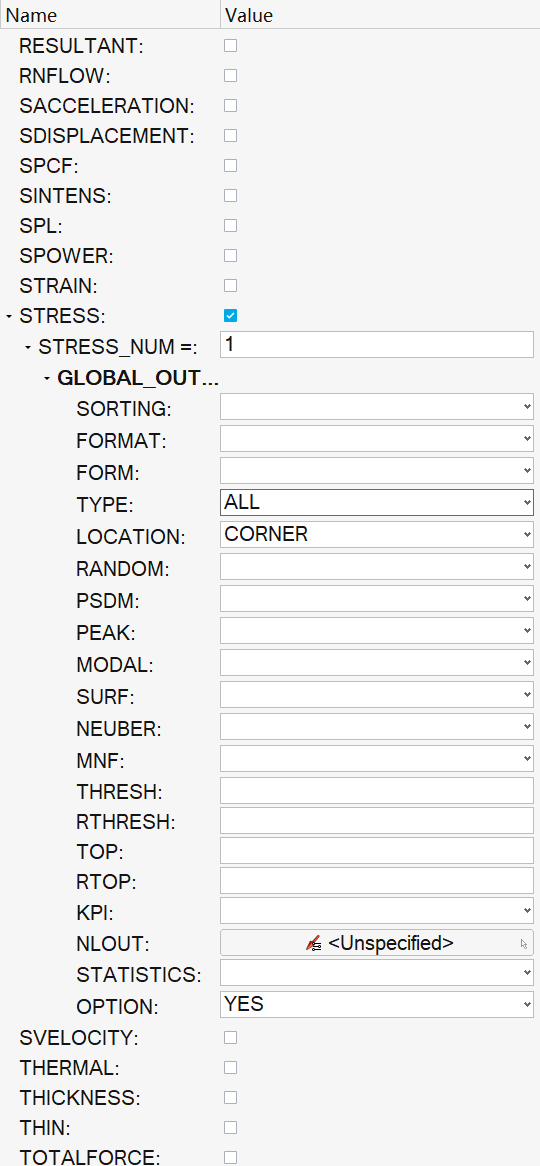Image resolution: width=540 pixels, height=1166 pixels.
Task: Collapse the GLOBAL_OUT section arrow
Action: pyautogui.click(x=47, y=379)
